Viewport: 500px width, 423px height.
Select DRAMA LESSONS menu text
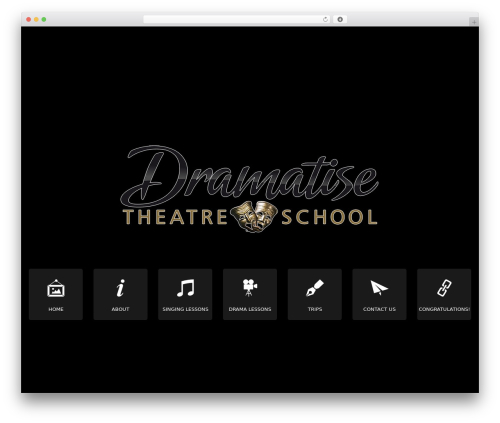point(250,309)
